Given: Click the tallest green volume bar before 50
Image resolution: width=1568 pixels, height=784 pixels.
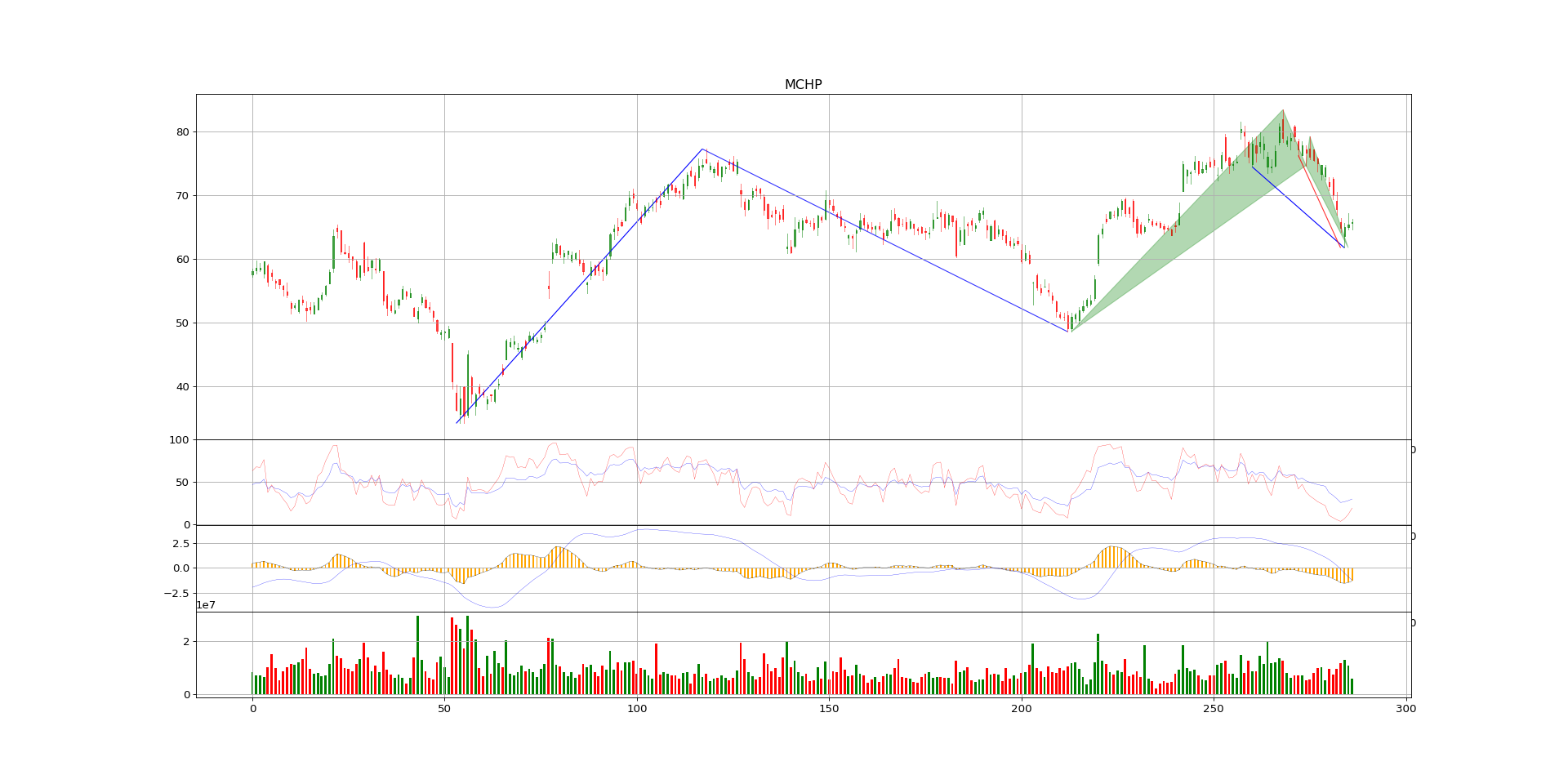Looking at the screenshot, I should click(417, 653).
